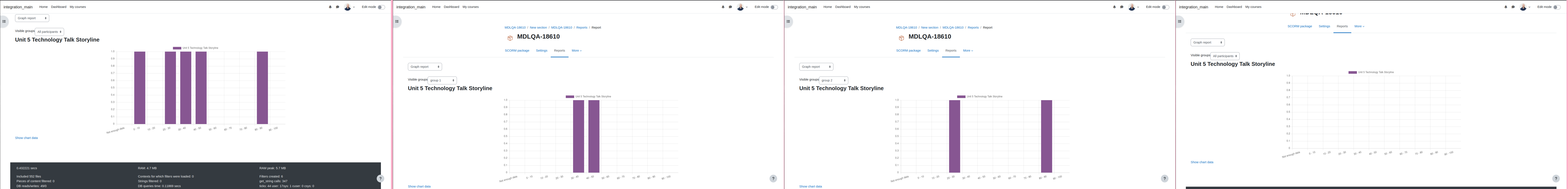Expand More menu in rightmost window
Image resolution: width=1568 pixels, height=189 pixels.
tap(1359, 26)
